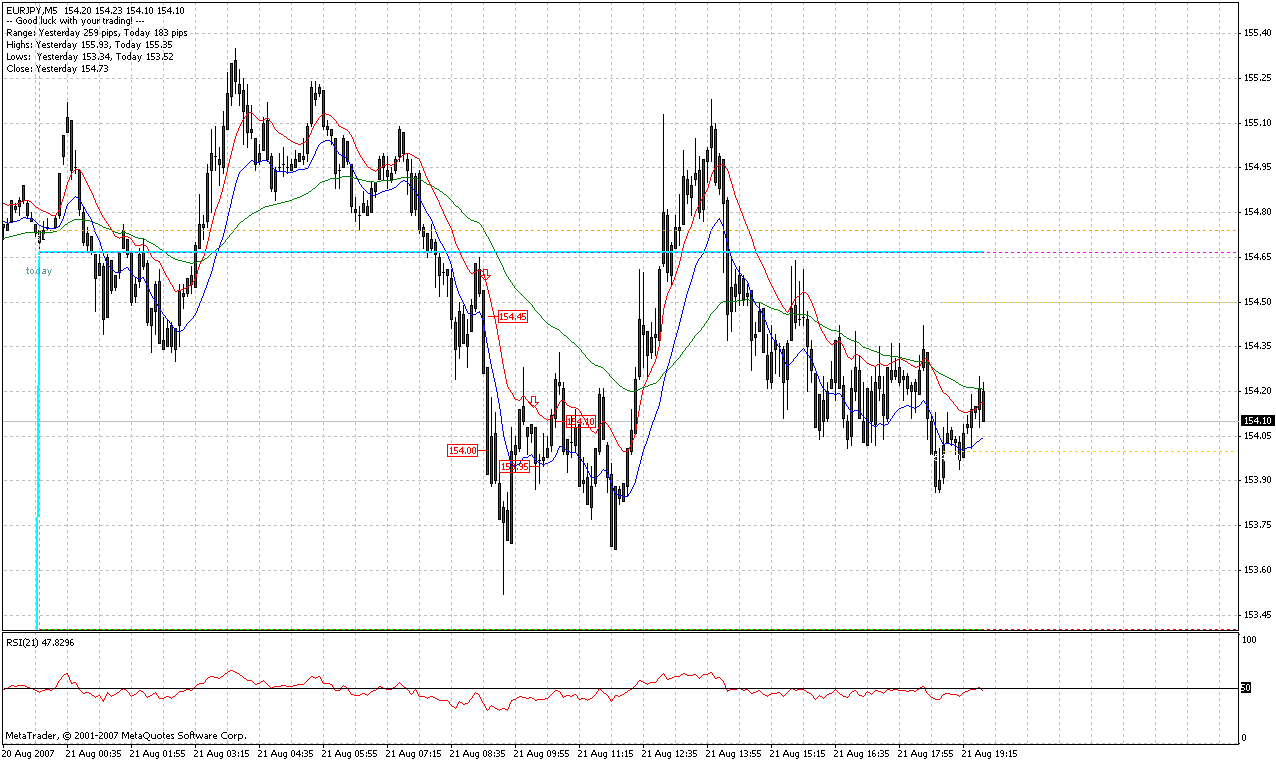Click the 'Lows: Yesterday 153.34' line

point(89,57)
